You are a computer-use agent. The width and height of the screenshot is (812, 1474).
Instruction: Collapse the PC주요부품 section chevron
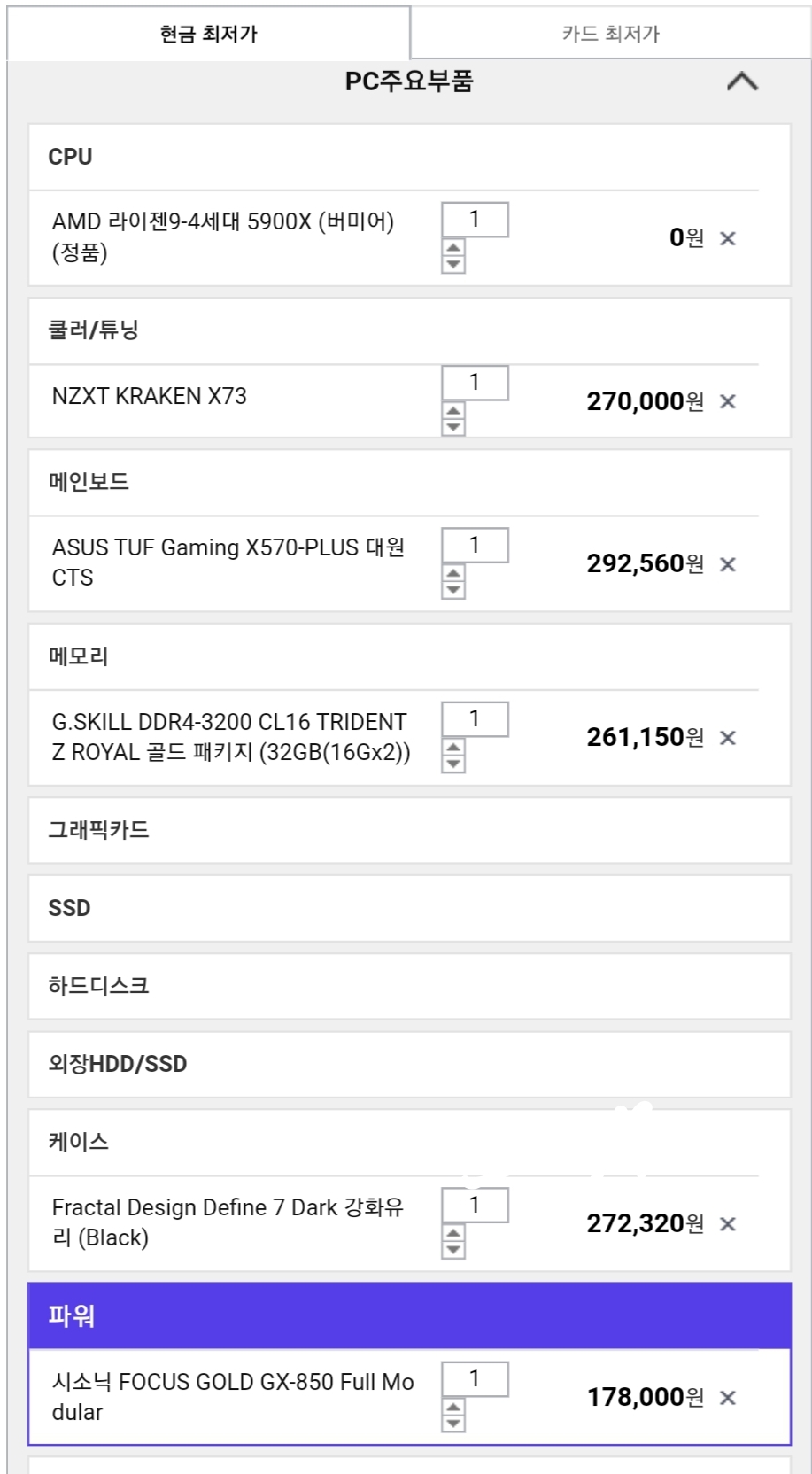pyautogui.click(x=742, y=81)
